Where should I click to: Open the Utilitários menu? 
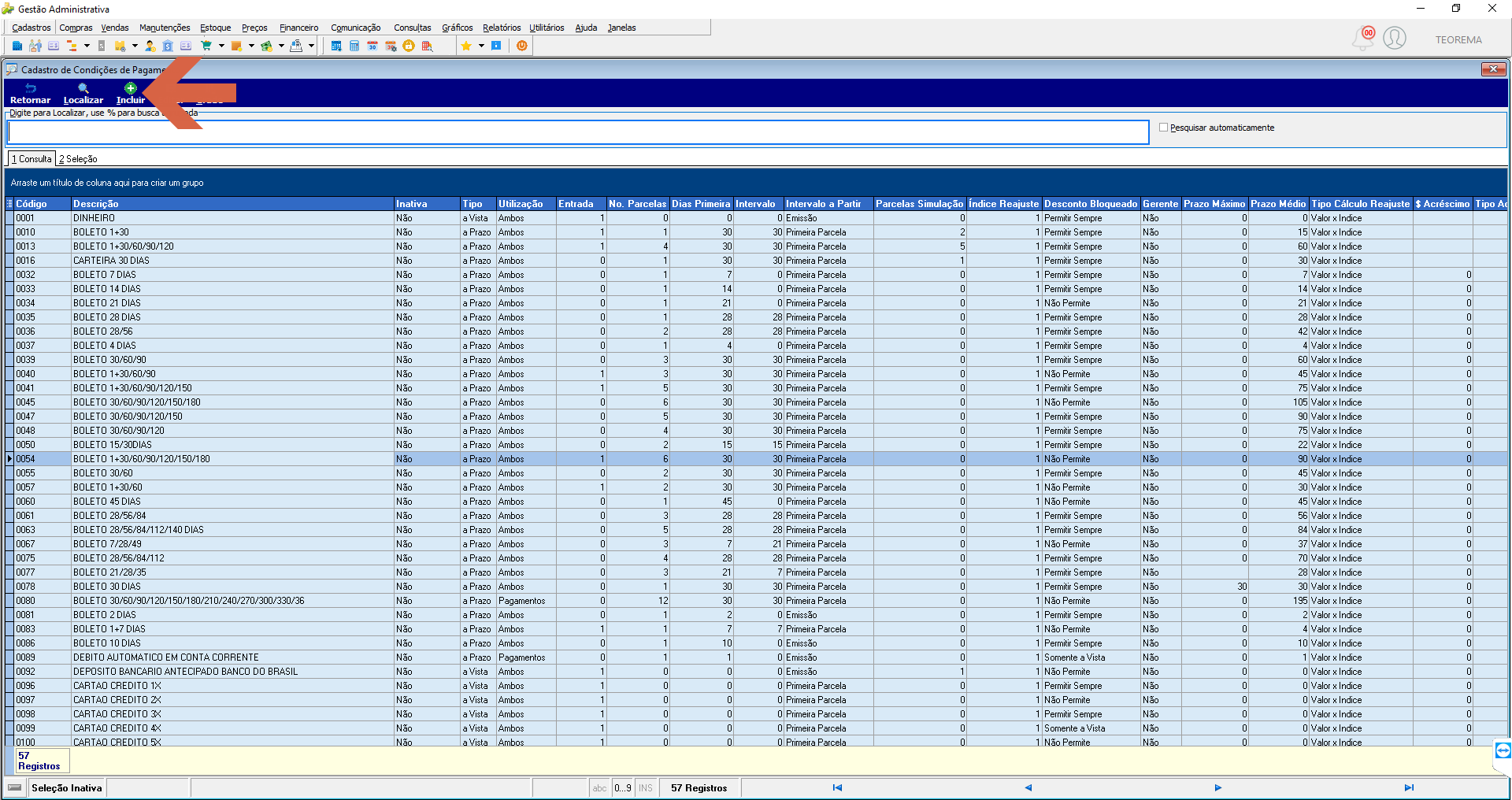547,28
